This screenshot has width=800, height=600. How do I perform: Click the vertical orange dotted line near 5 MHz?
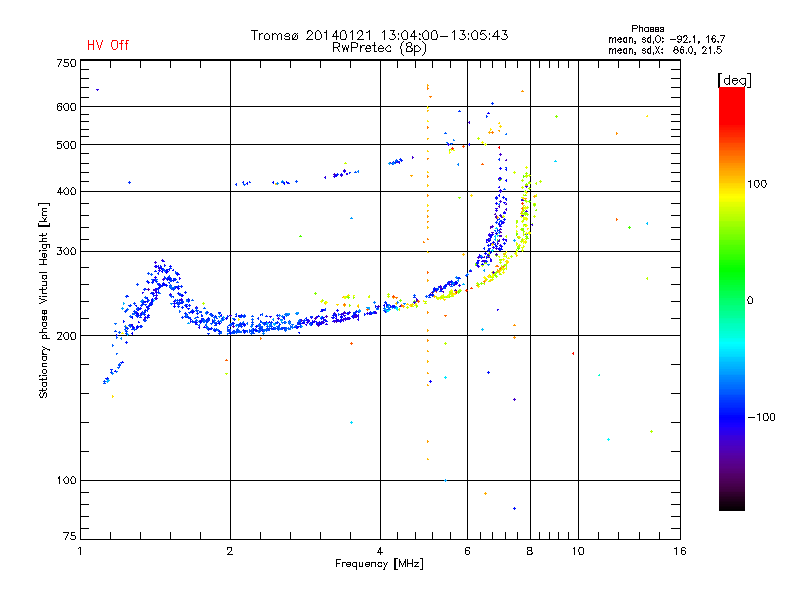(428, 273)
